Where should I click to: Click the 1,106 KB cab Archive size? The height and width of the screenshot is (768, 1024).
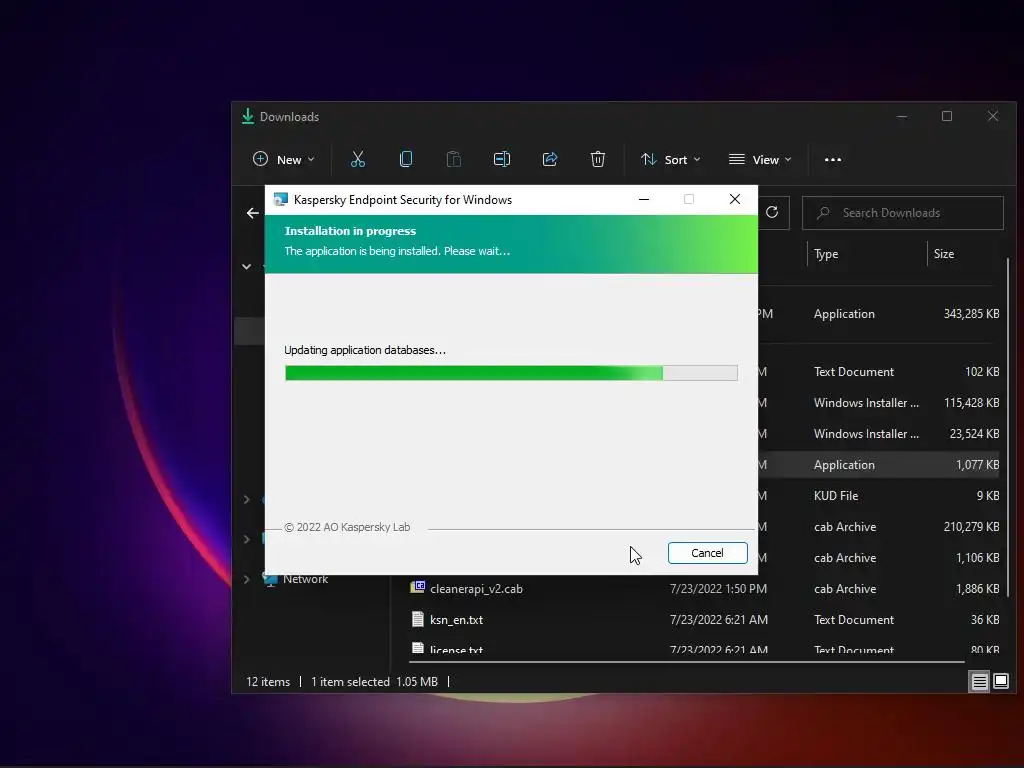978,558
